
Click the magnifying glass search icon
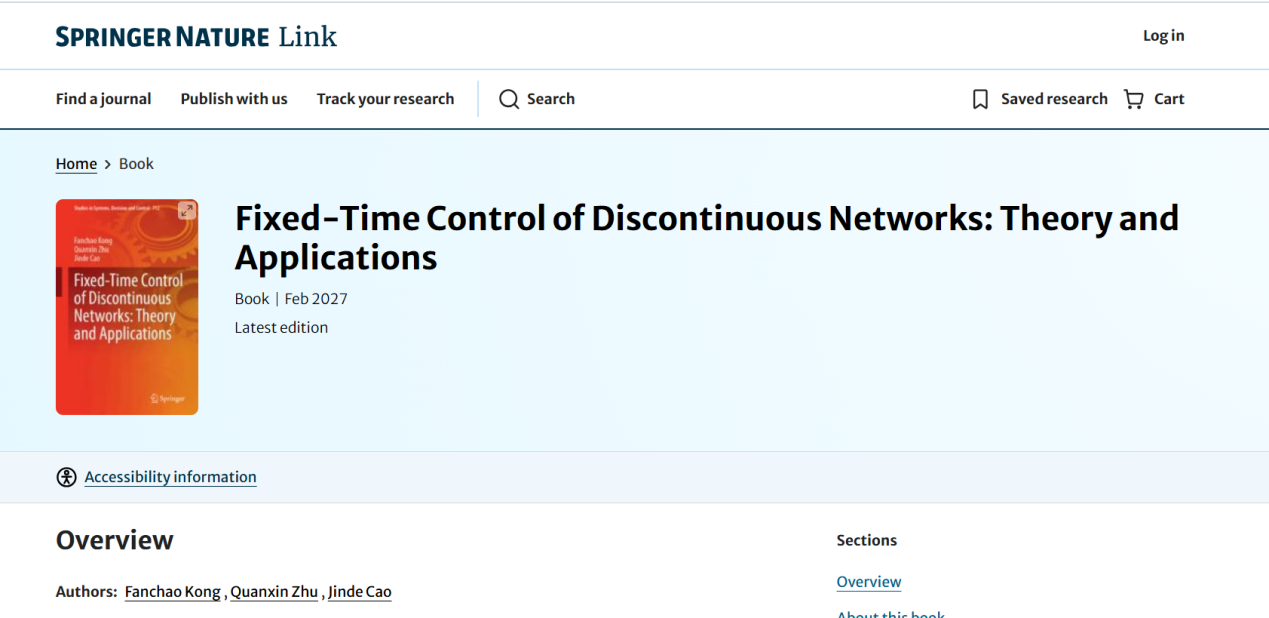coord(509,99)
